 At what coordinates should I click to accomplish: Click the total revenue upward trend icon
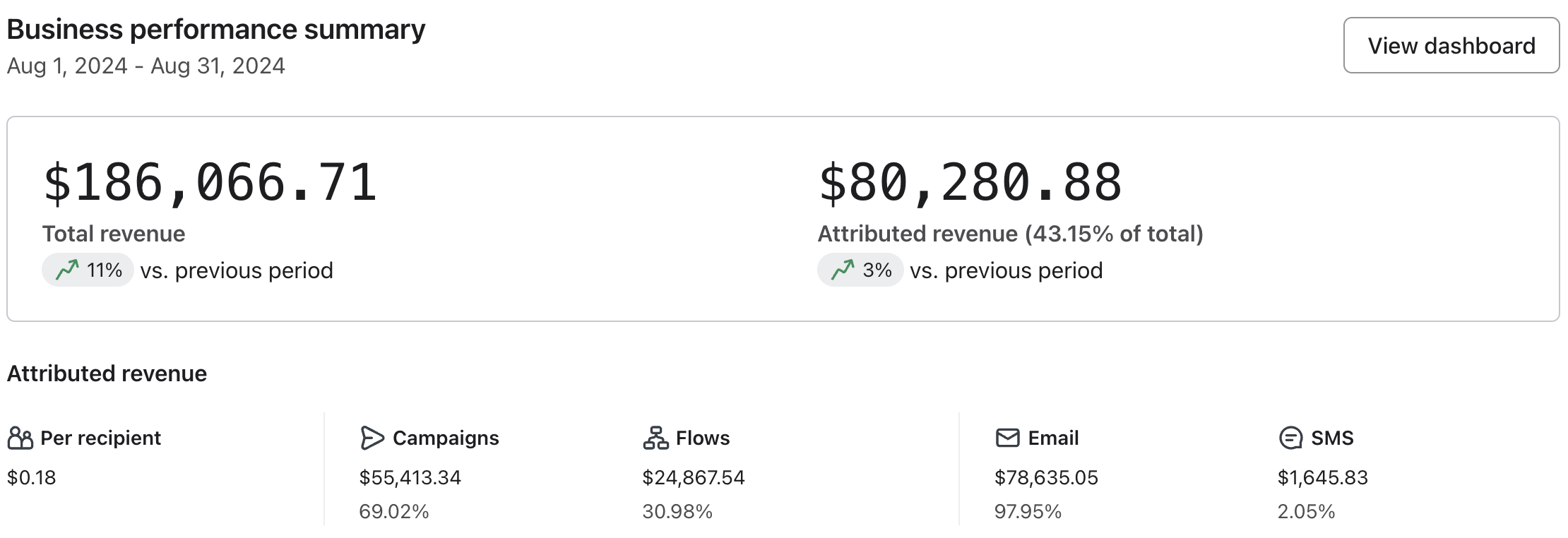67,270
